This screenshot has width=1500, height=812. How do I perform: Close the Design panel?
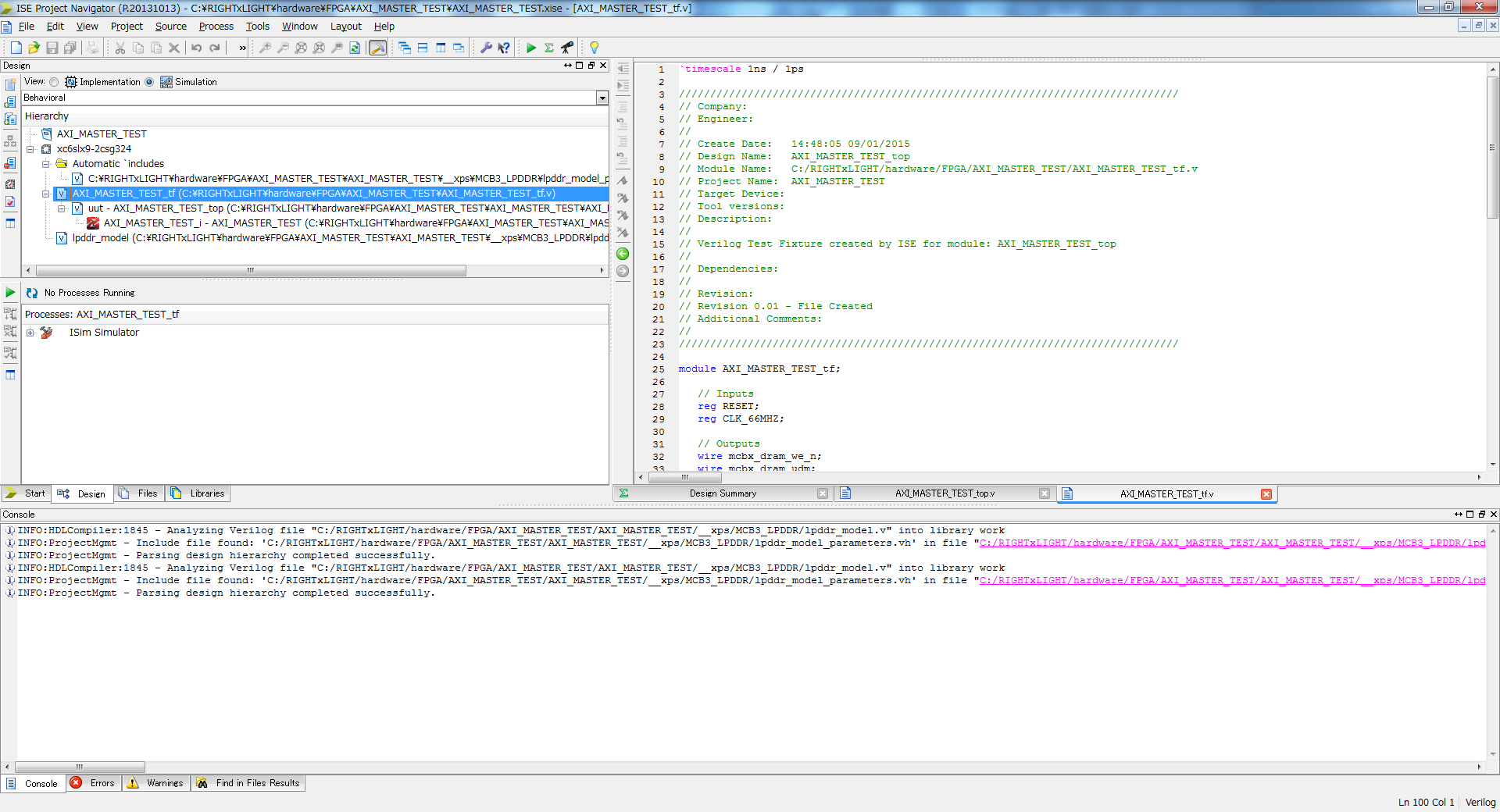[603, 66]
